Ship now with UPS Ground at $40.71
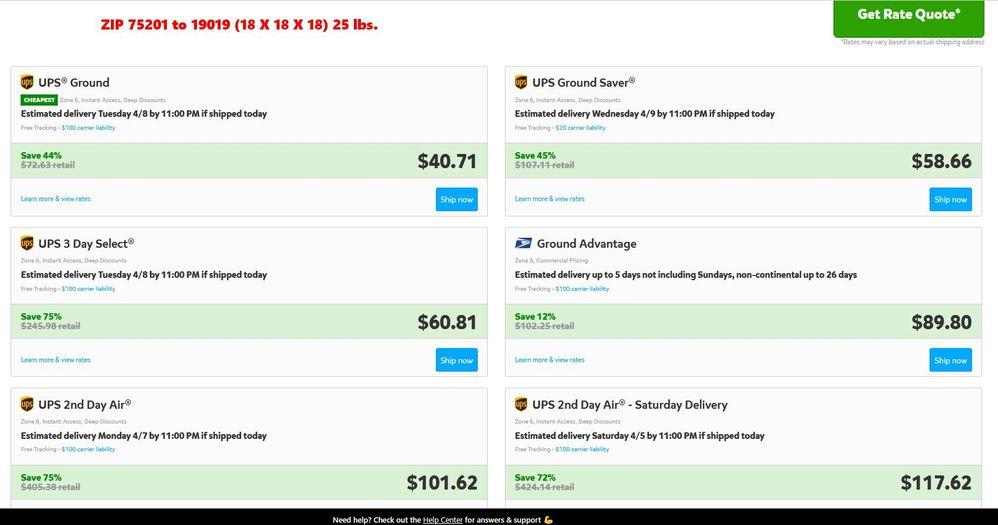 coord(456,199)
